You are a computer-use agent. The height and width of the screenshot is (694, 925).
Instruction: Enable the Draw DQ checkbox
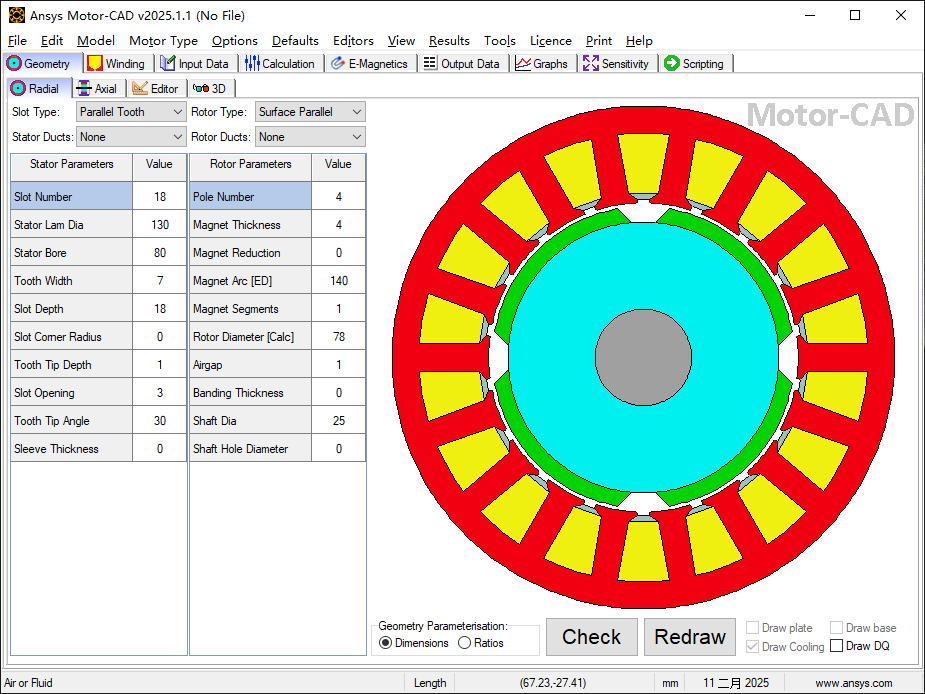[837, 646]
